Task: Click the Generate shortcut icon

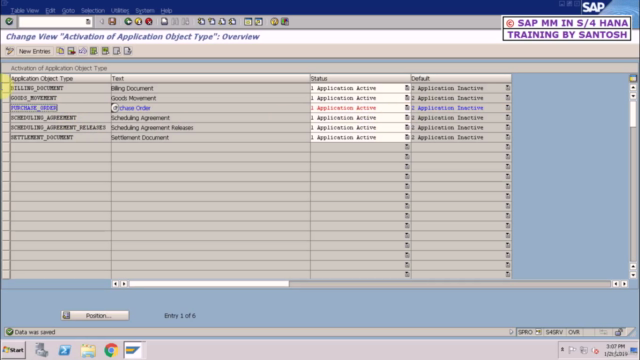Action: 258,21
